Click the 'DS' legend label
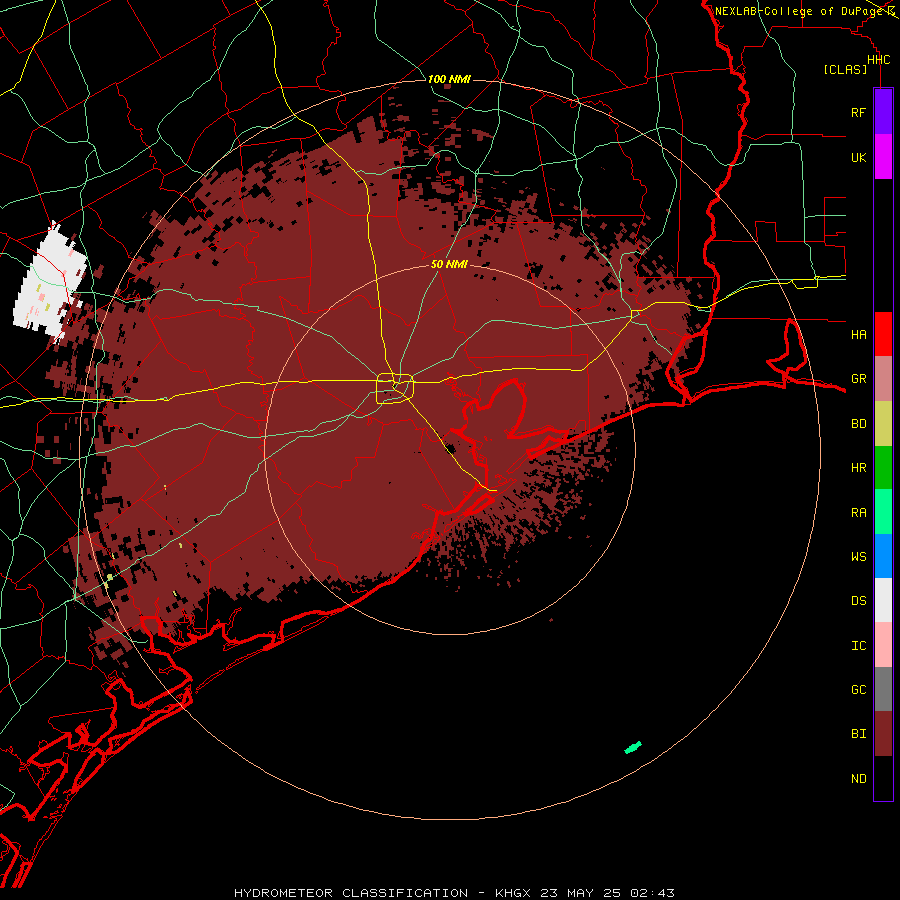The width and height of the screenshot is (900, 900). coord(858,600)
